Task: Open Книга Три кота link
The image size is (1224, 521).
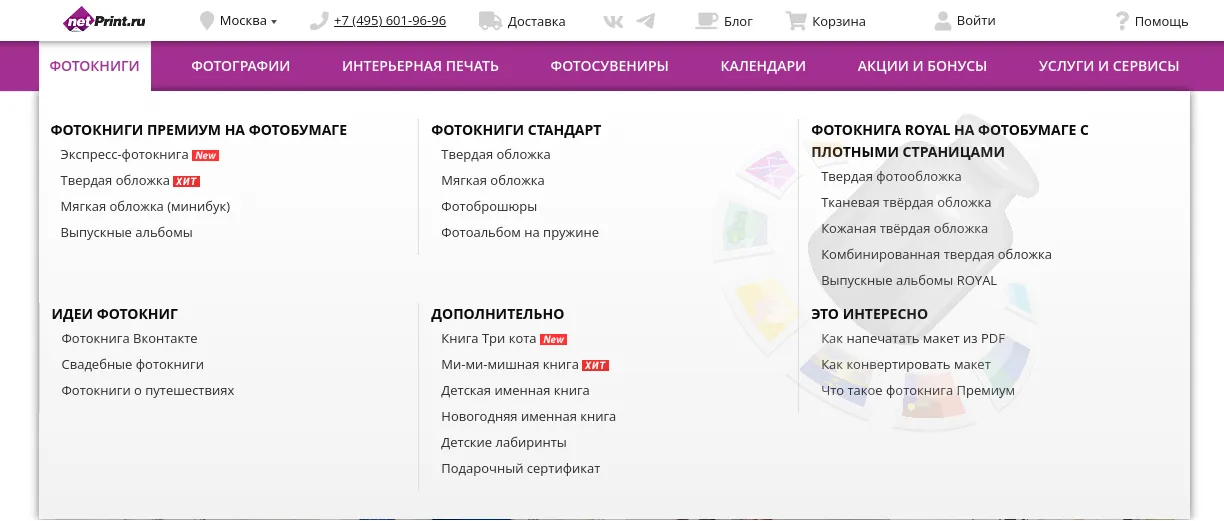Action: click(489, 339)
